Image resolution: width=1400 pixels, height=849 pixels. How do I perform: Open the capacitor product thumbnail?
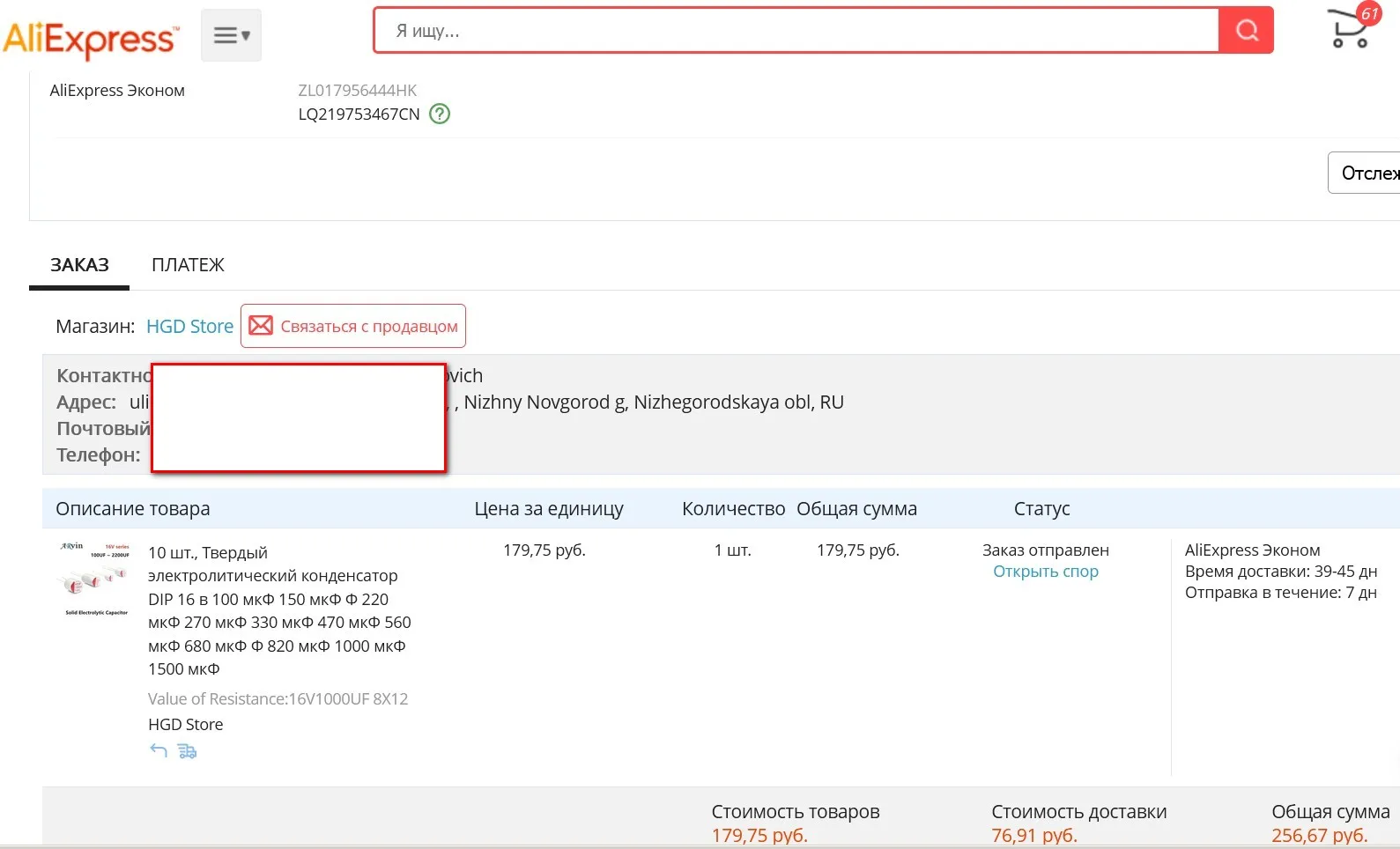[95, 579]
